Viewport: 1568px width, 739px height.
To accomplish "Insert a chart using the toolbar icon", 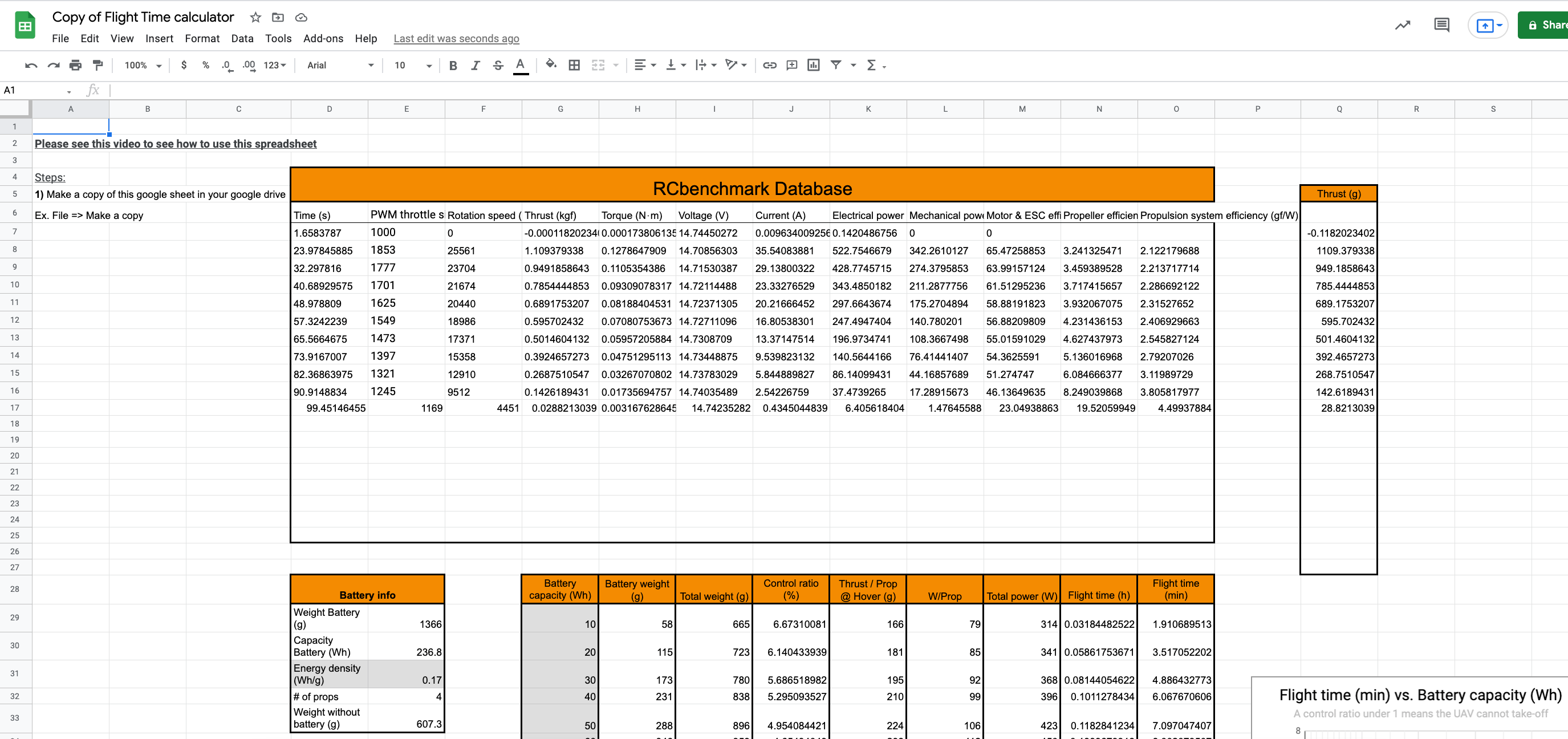I will pyautogui.click(x=814, y=65).
